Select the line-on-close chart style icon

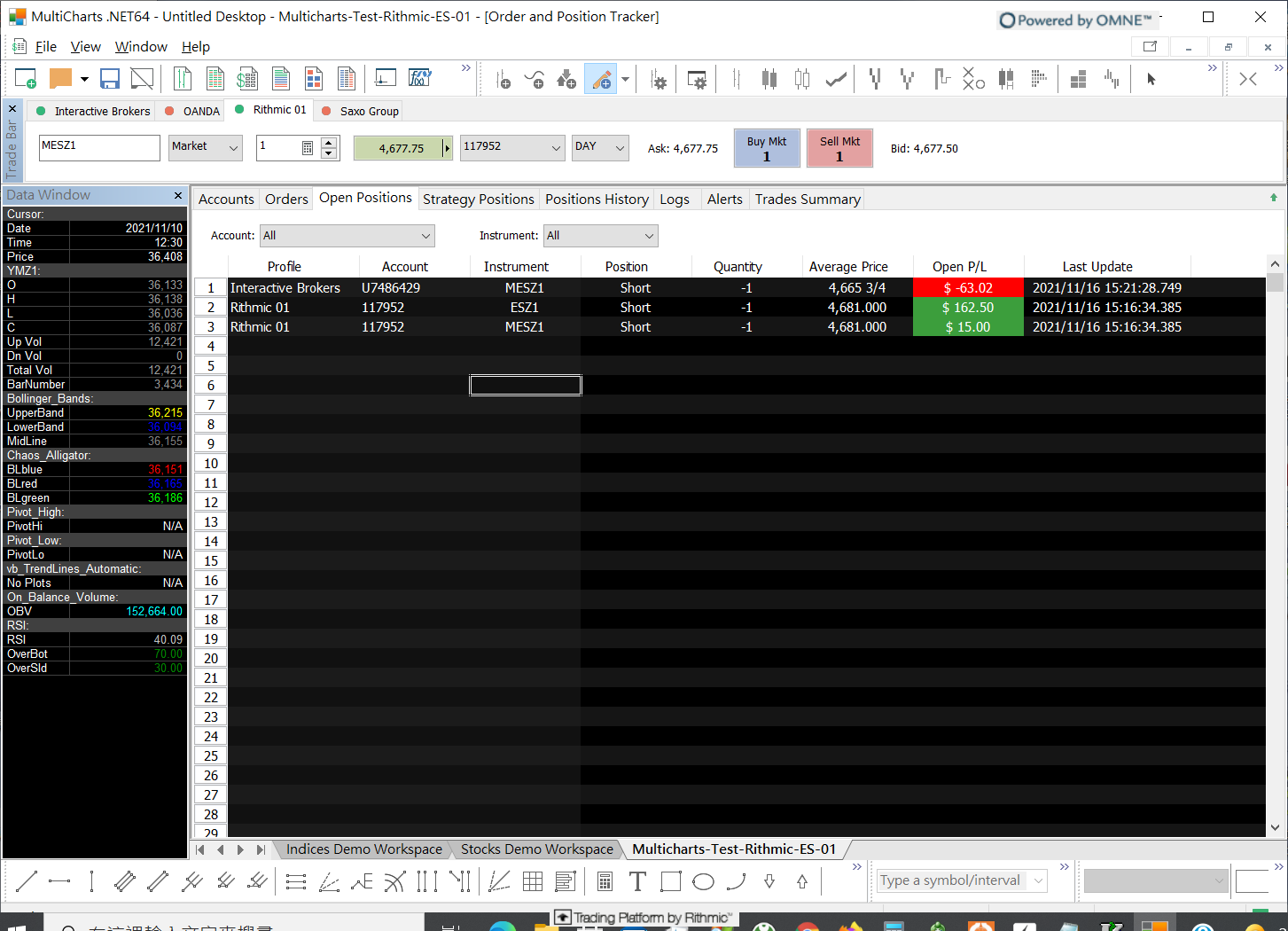[836, 80]
